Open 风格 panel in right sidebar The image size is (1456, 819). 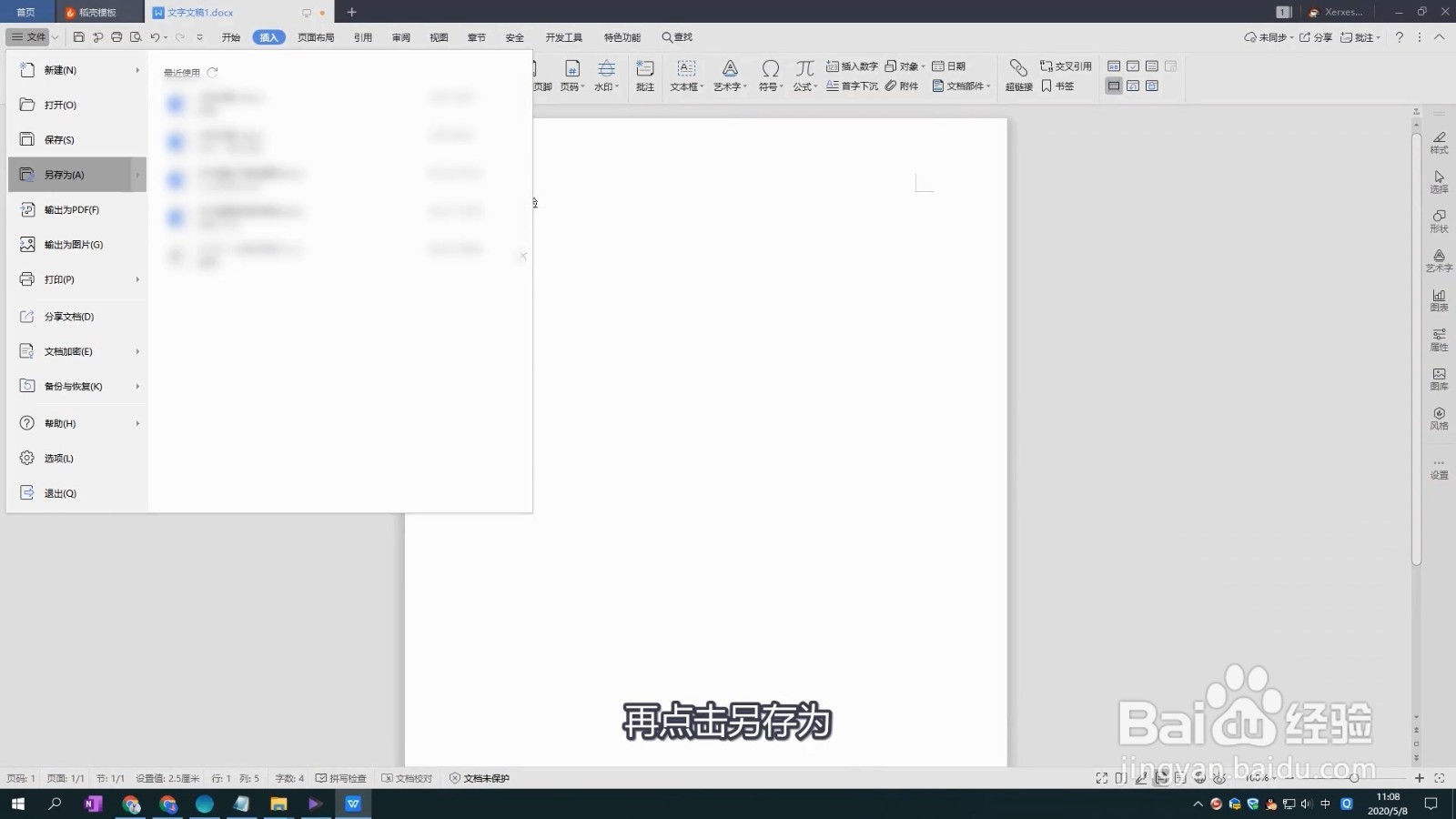coord(1439,419)
